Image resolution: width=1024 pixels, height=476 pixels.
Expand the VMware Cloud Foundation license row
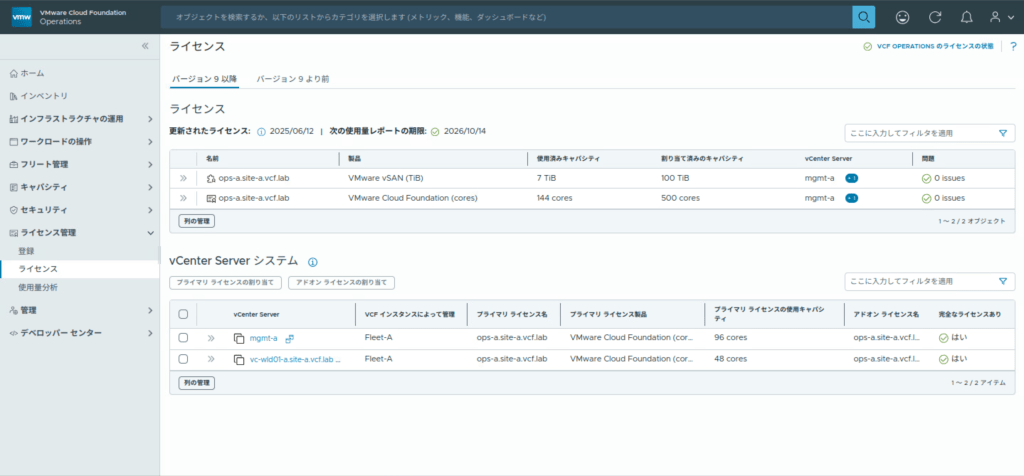pos(184,198)
